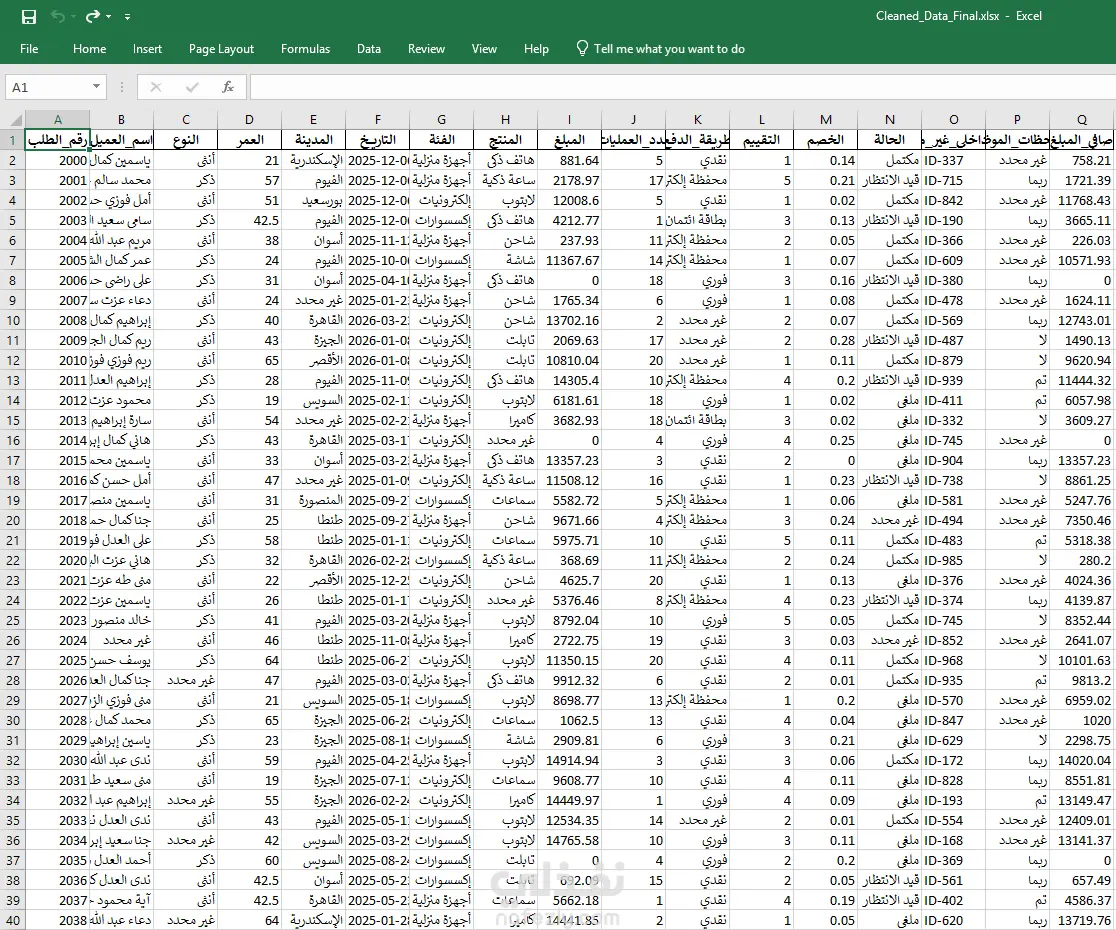Click the Undo arrow icon
Viewport: 1116px width, 930px height.
pyautogui.click(x=59, y=16)
